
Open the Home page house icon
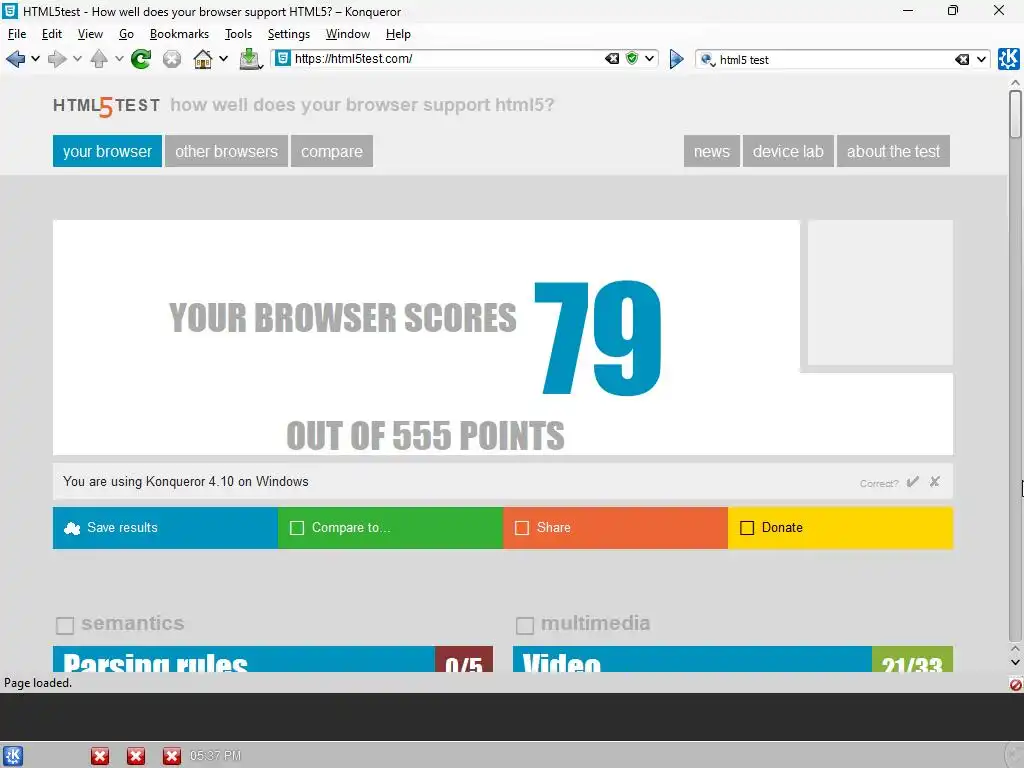(x=202, y=59)
